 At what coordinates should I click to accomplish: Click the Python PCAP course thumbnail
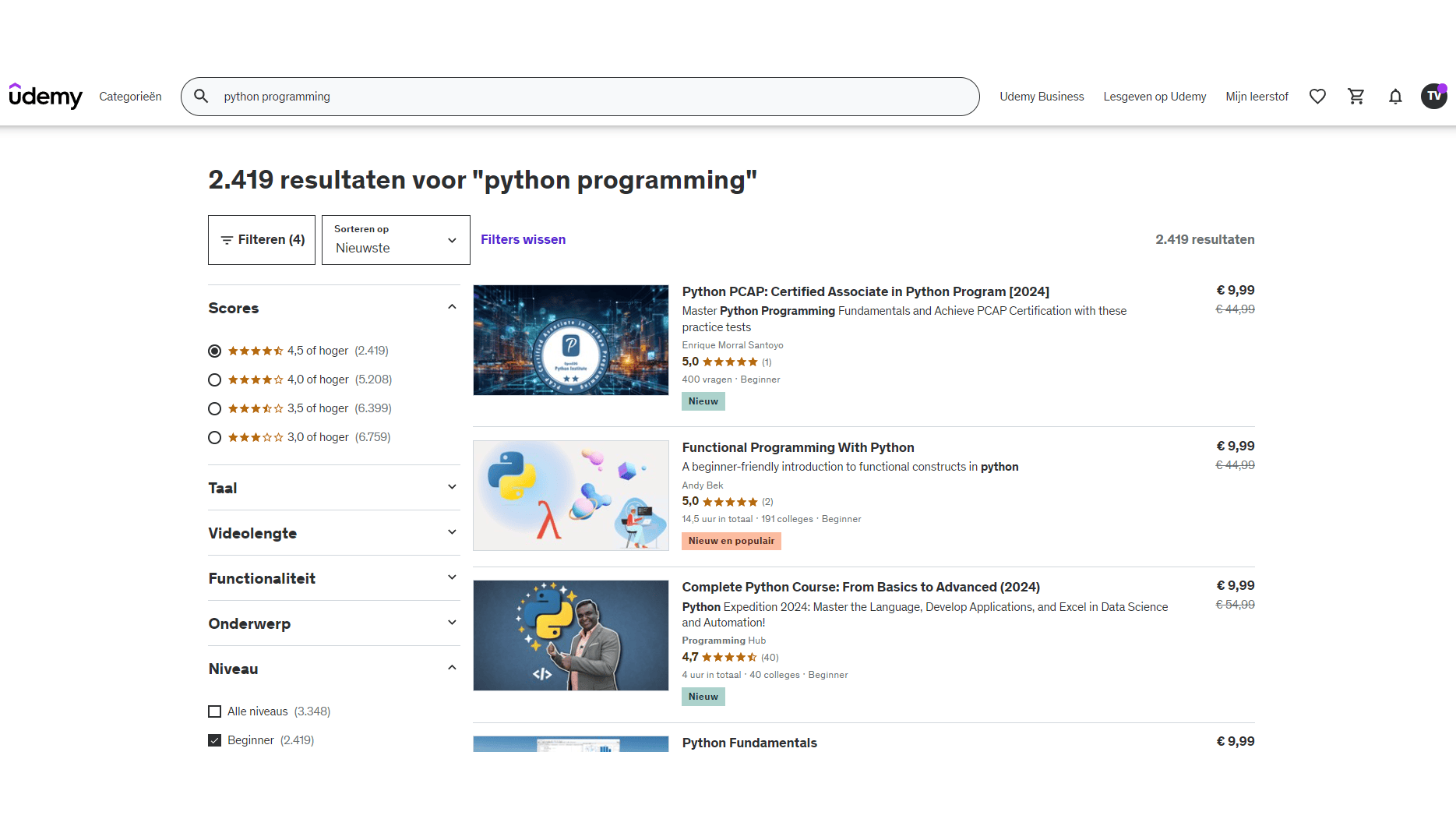coord(570,340)
